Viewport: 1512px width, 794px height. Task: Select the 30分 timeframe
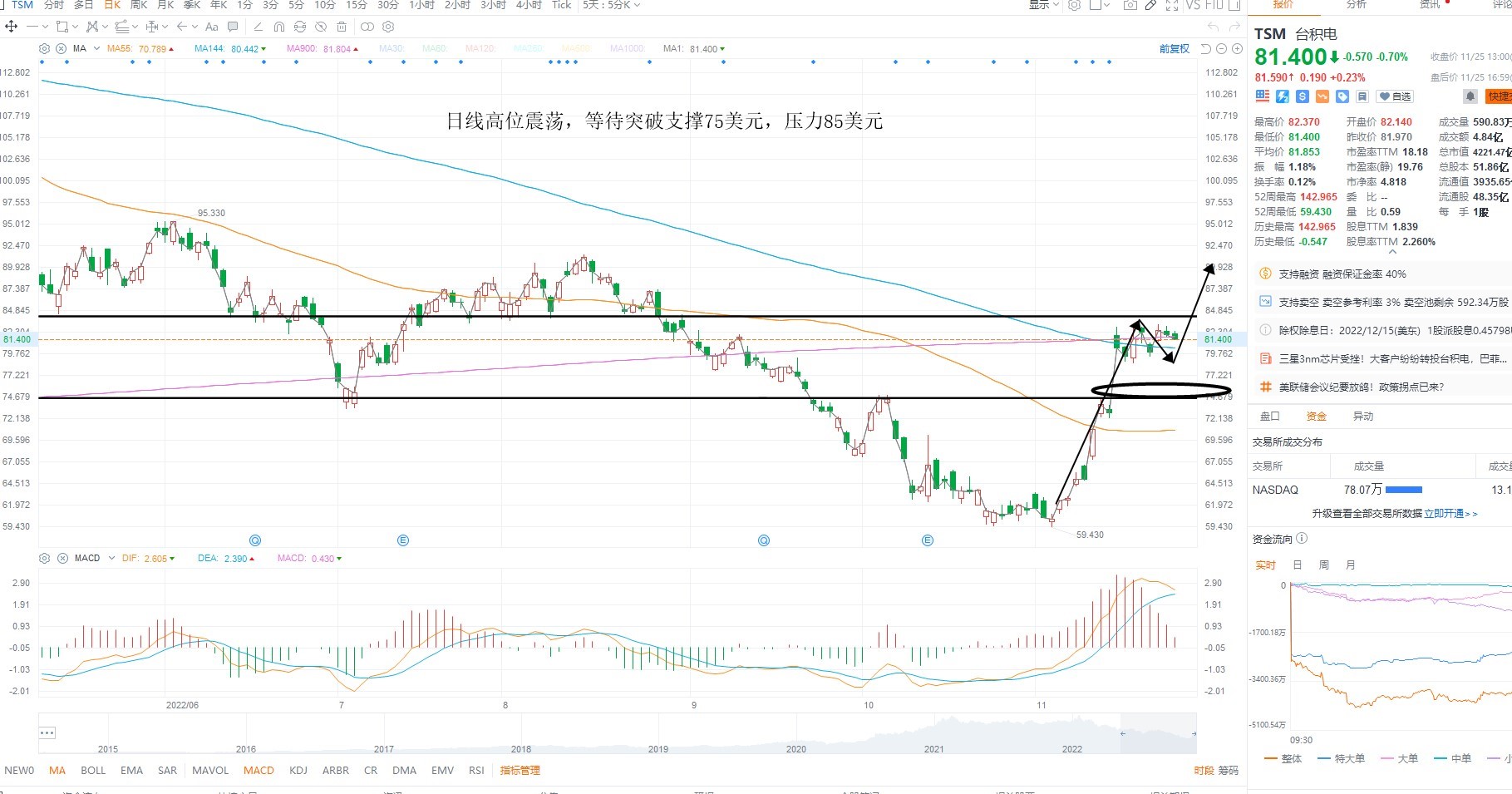(x=387, y=5)
